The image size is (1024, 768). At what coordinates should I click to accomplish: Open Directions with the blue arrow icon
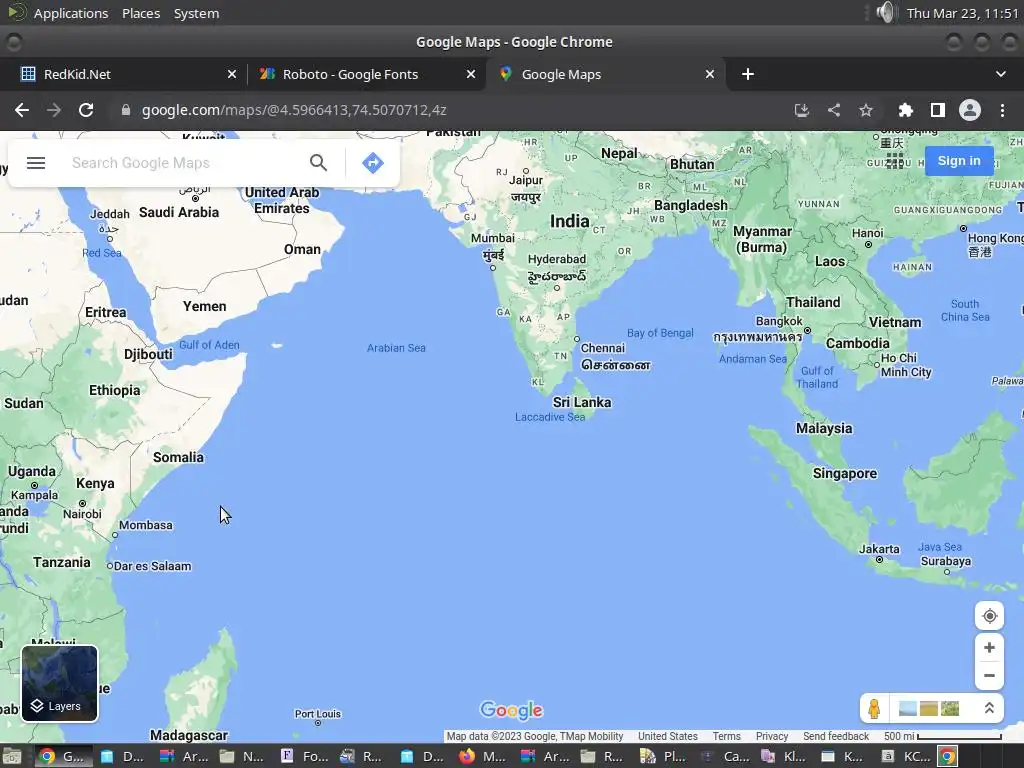coord(372,163)
